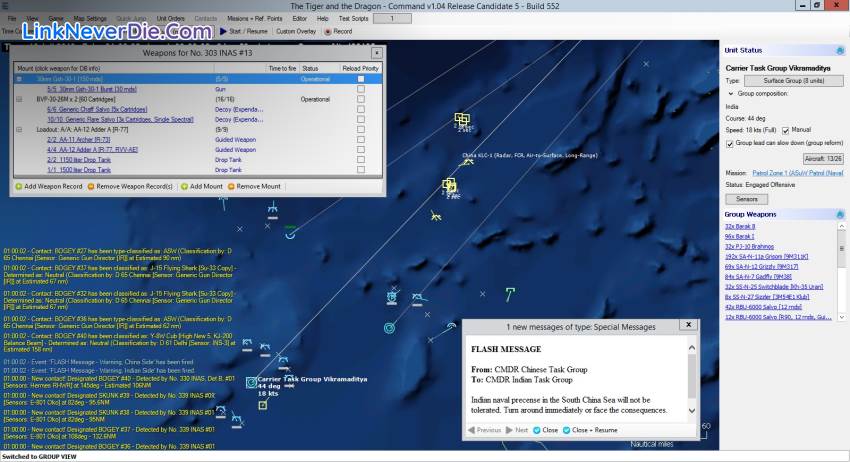Click the red Record icon

328,31
